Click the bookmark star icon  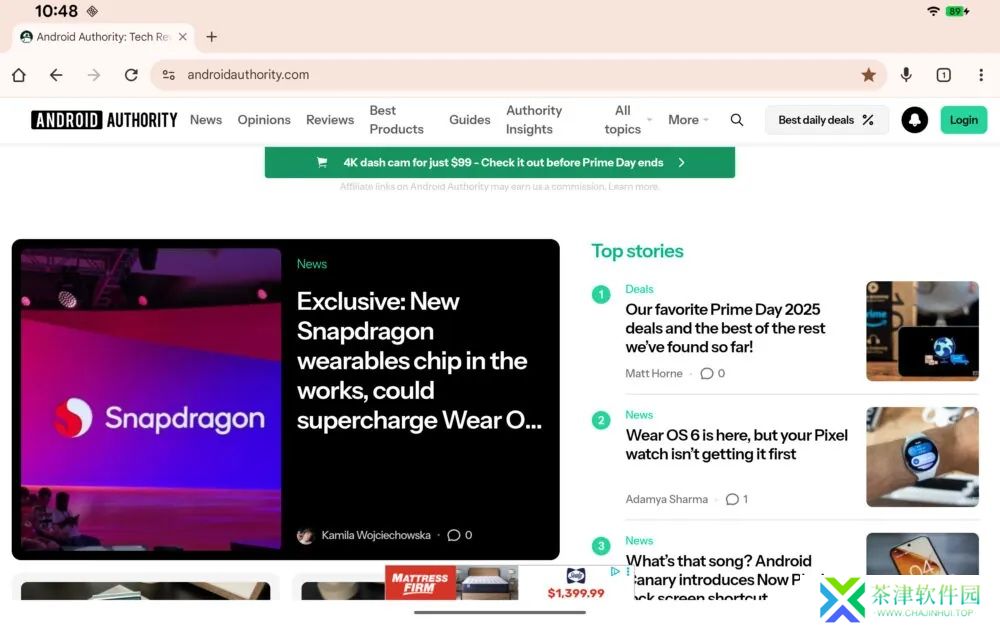[x=868, y=75]
